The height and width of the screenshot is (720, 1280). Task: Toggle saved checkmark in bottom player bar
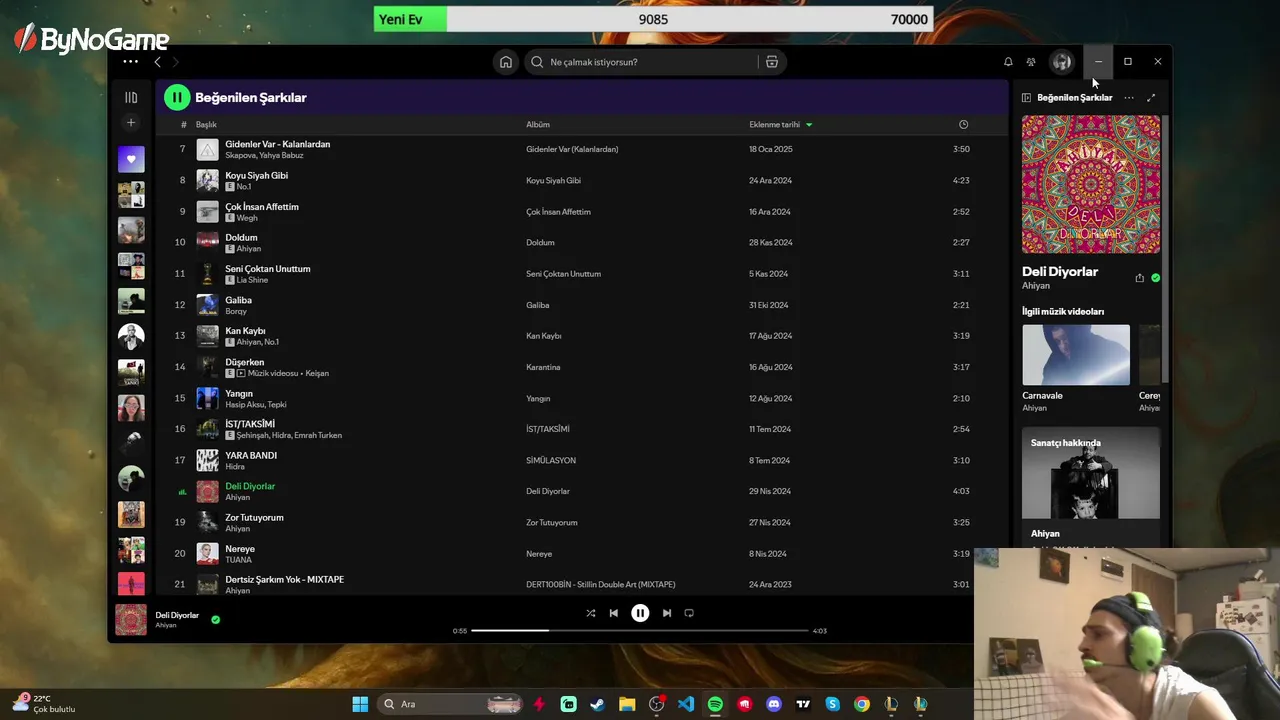pyautogui.click(x=215, y=620)
